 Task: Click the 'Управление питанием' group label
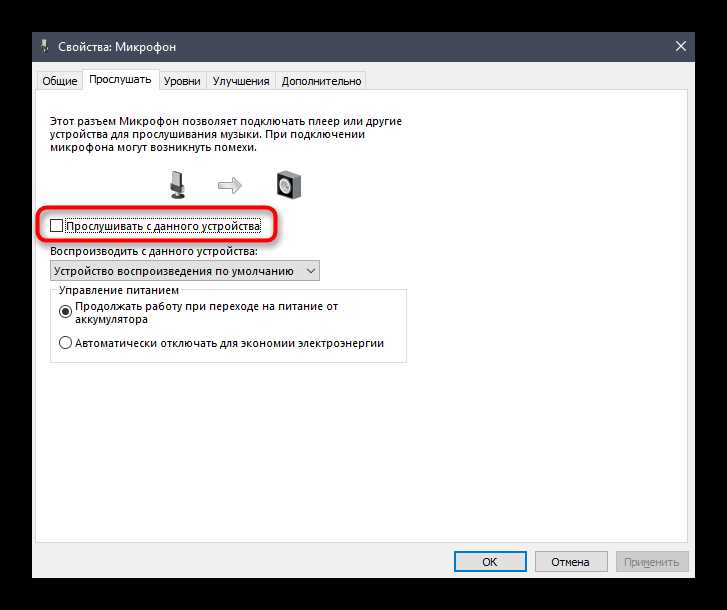[x=119, y=290]
